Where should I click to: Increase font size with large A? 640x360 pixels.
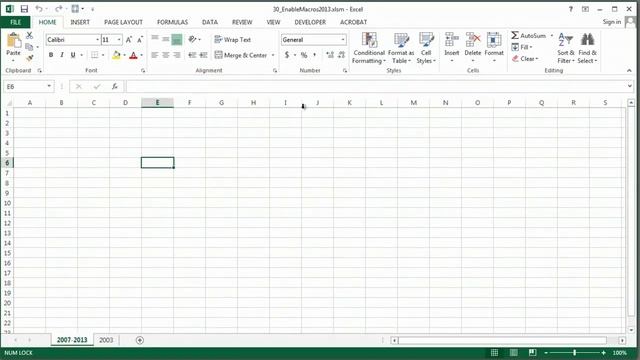tap(129, 40)
